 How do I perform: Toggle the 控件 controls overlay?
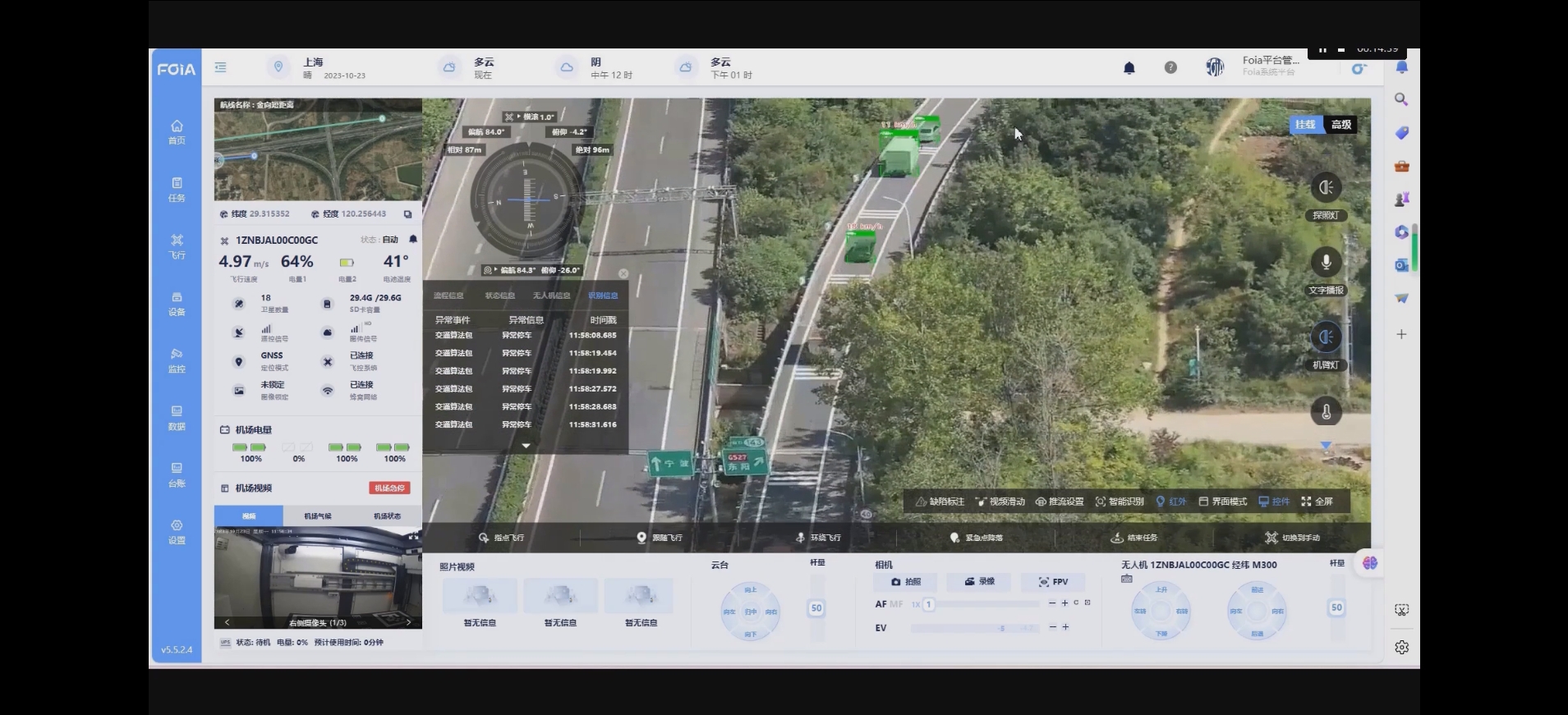pos(1273,502)
